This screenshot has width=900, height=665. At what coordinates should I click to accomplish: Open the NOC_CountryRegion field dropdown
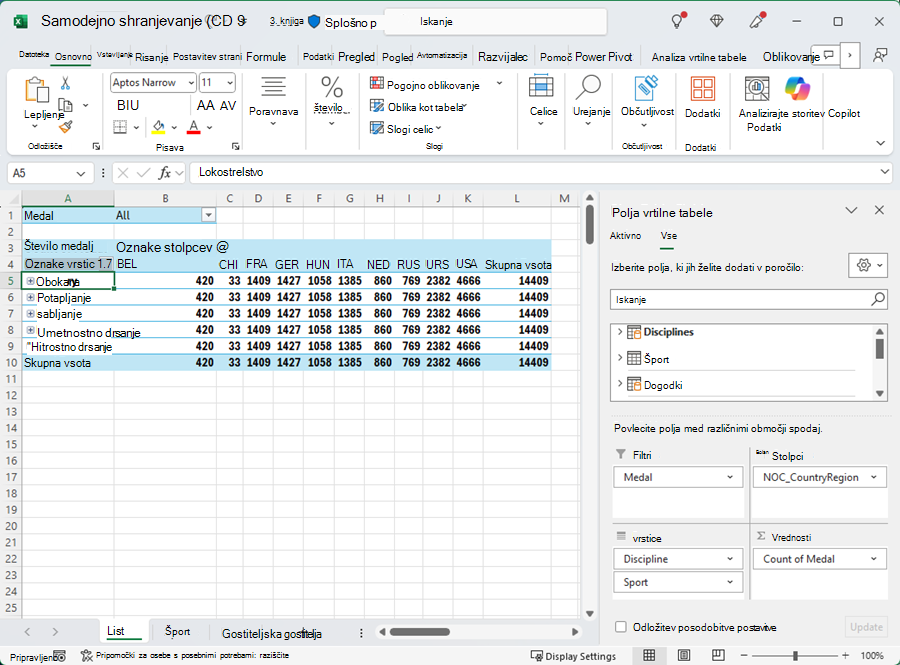point(874,477)
